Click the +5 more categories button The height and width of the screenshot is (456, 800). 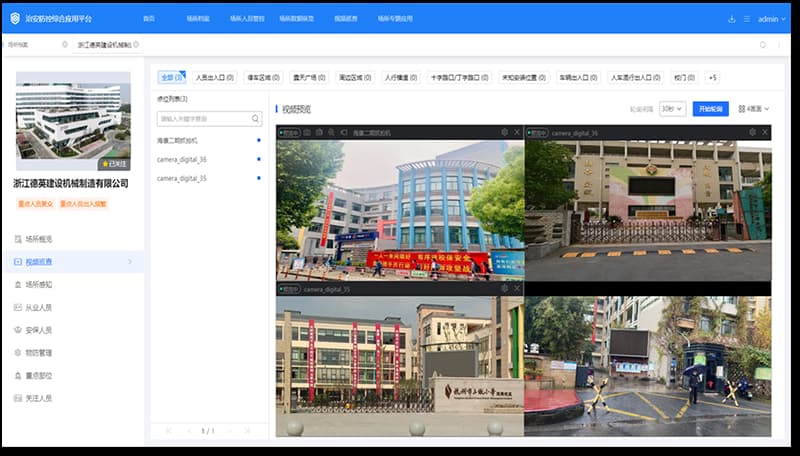712,77
